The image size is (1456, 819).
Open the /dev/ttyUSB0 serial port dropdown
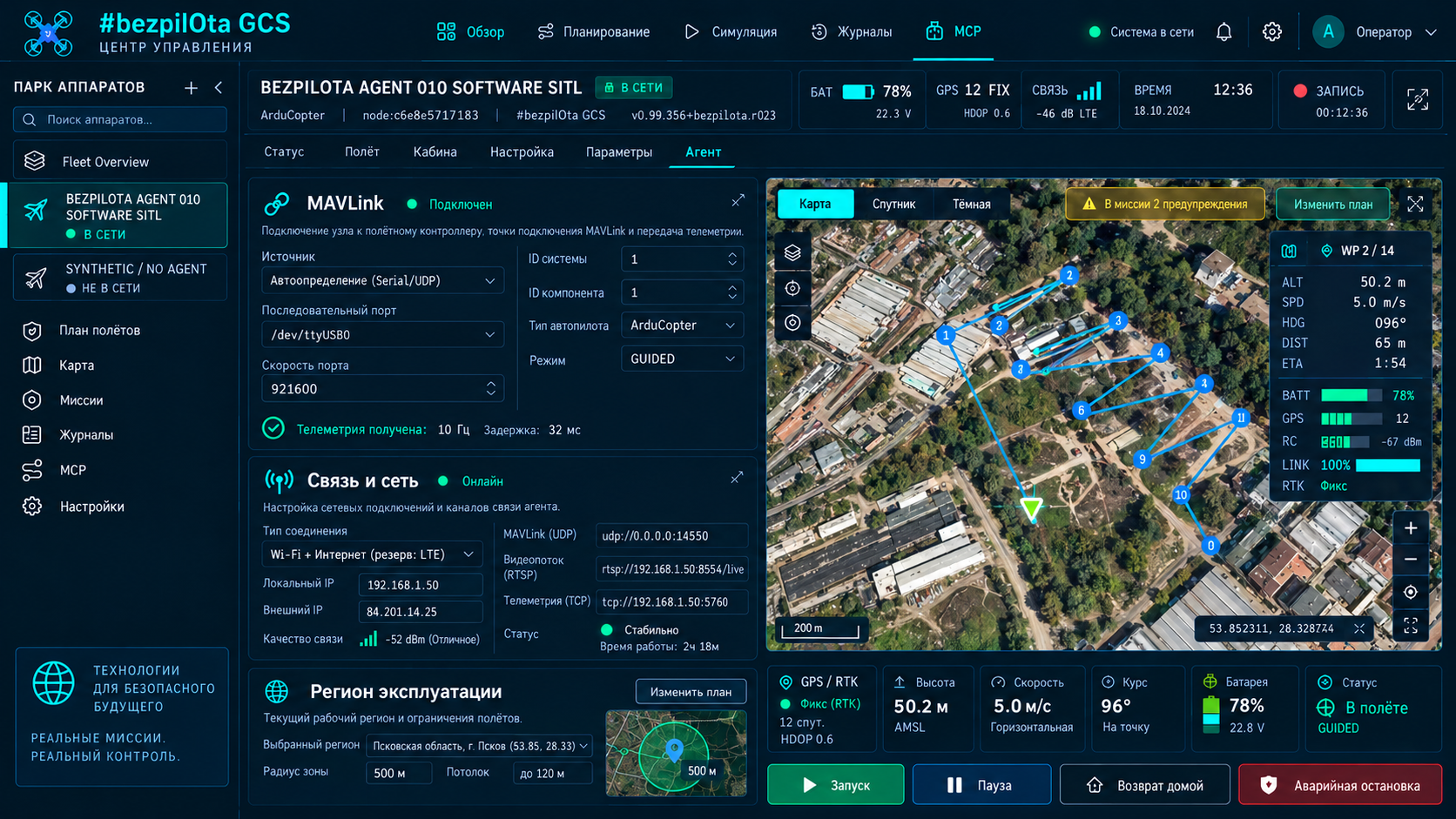coord(382,335)
